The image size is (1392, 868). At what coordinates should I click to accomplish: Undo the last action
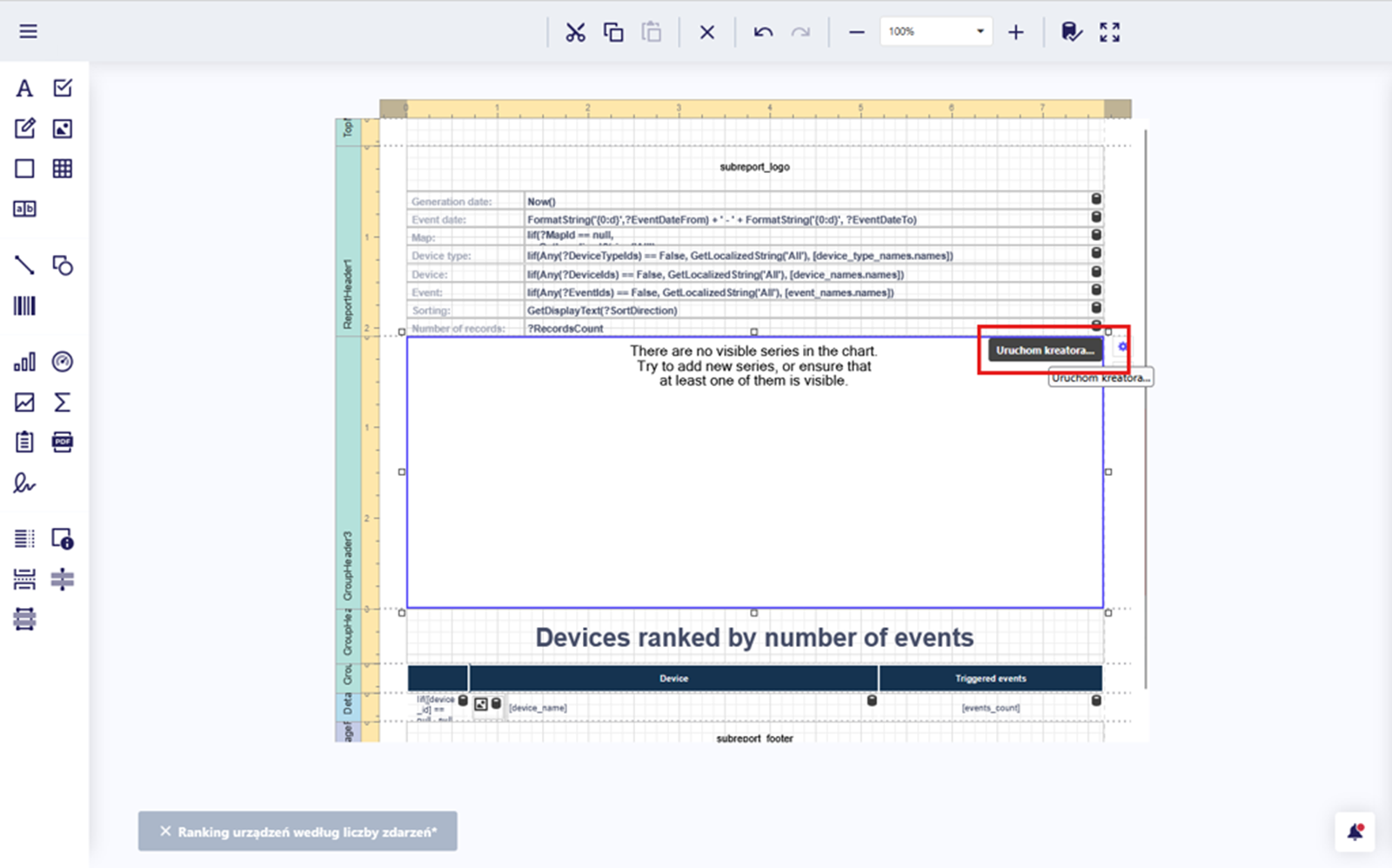click(x=763, y=32)
